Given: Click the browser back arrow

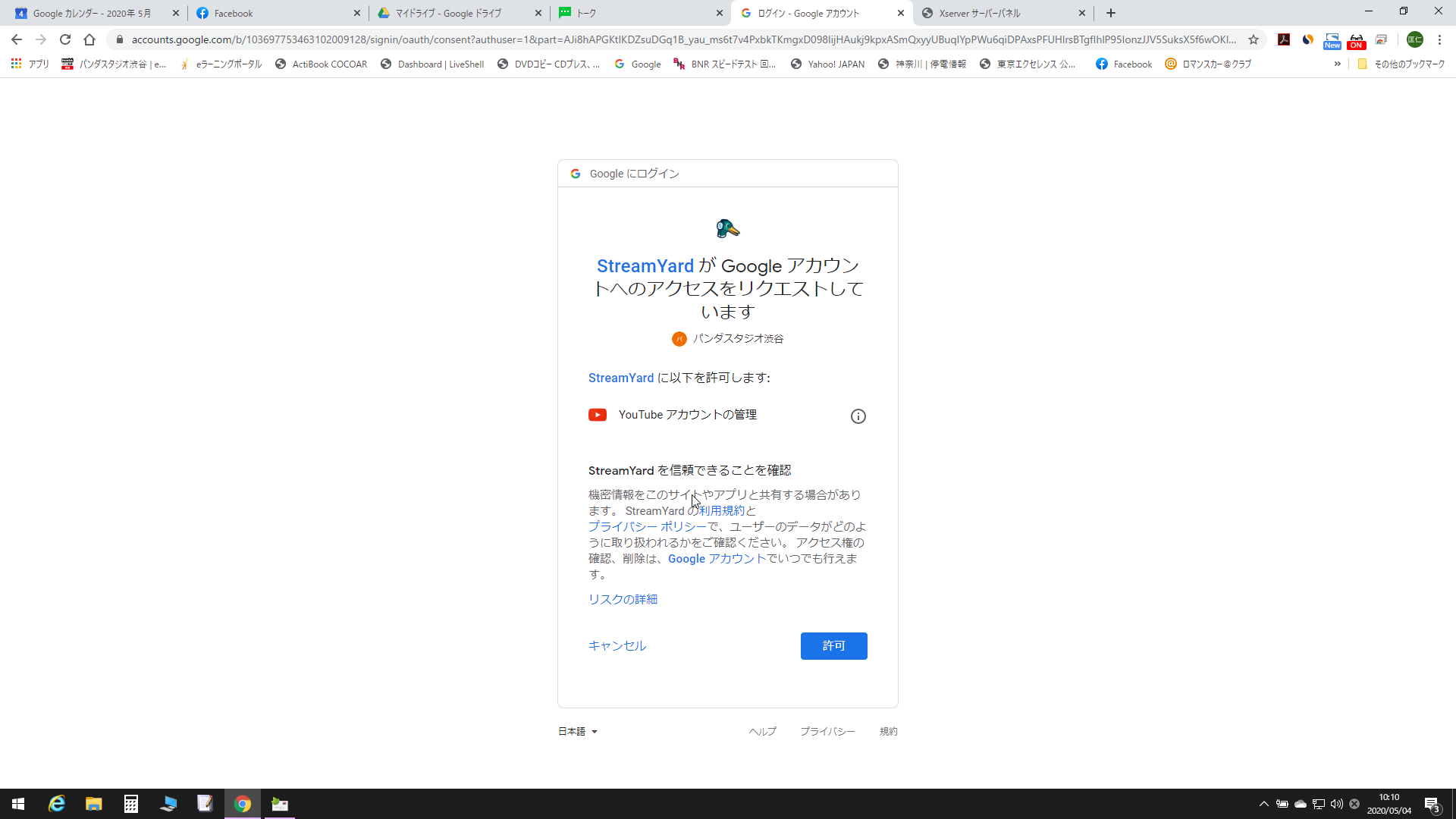Looking at the screenshot, I should click(x=17, y=39).
